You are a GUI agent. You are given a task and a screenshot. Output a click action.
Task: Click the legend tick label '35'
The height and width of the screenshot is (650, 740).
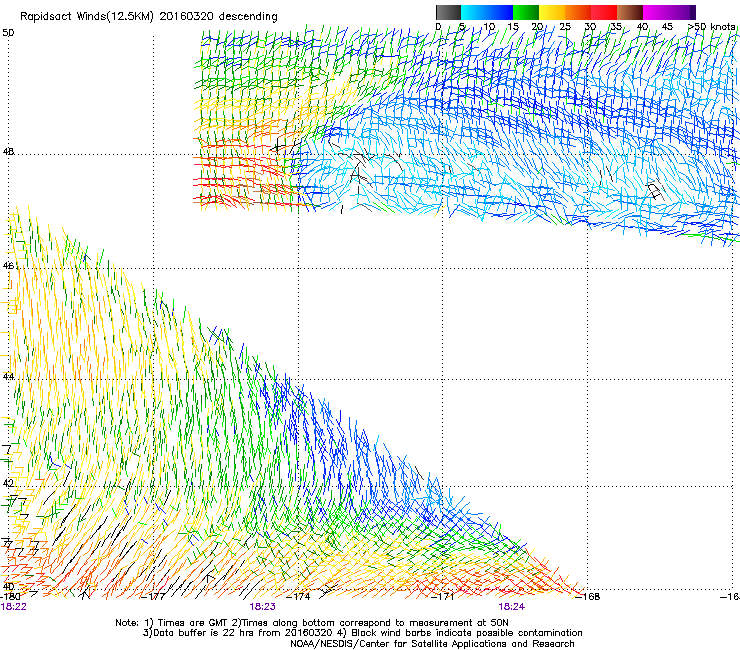[616, 27]
